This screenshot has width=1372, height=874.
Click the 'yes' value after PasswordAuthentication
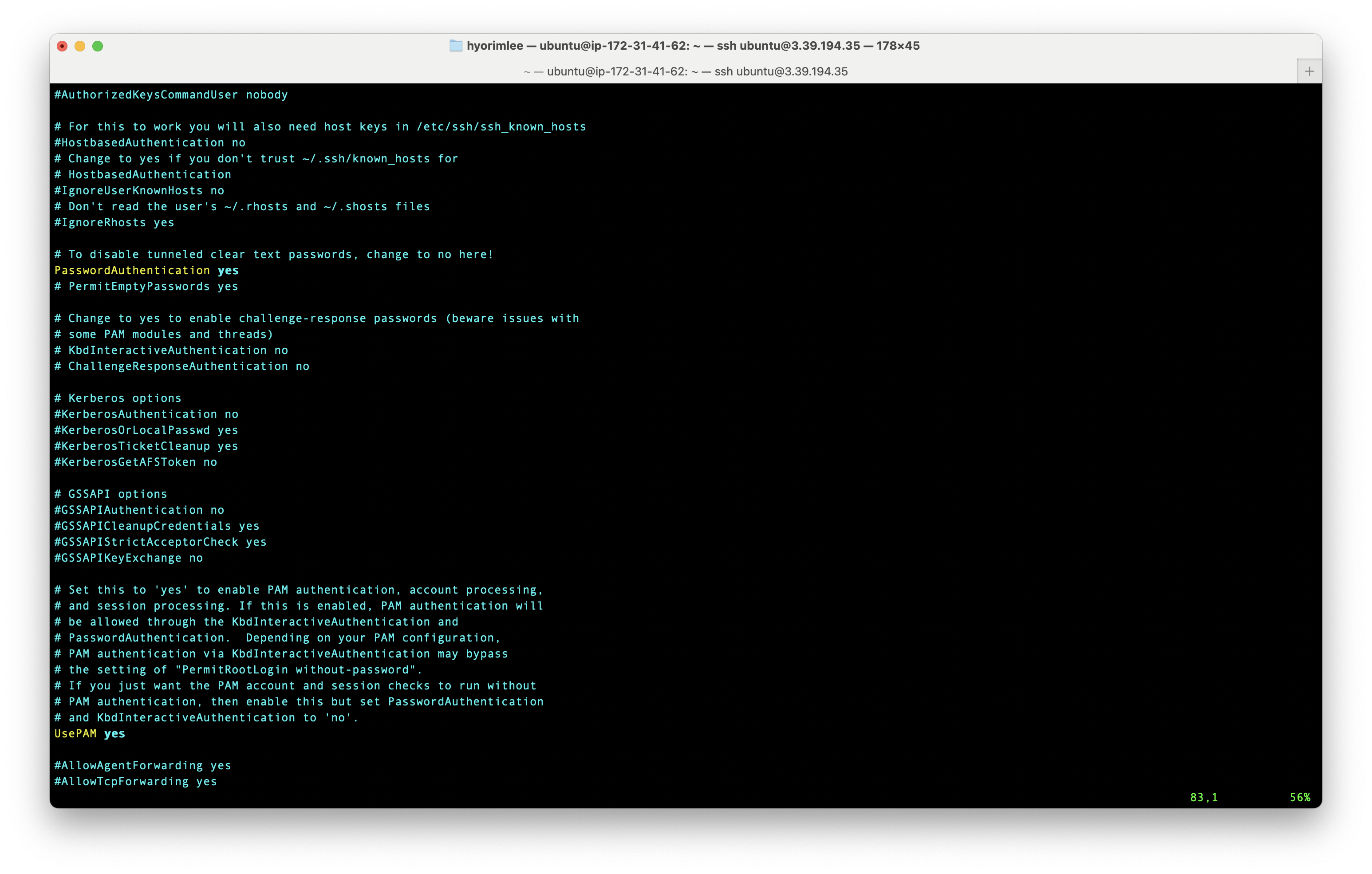tap(228, 271)
